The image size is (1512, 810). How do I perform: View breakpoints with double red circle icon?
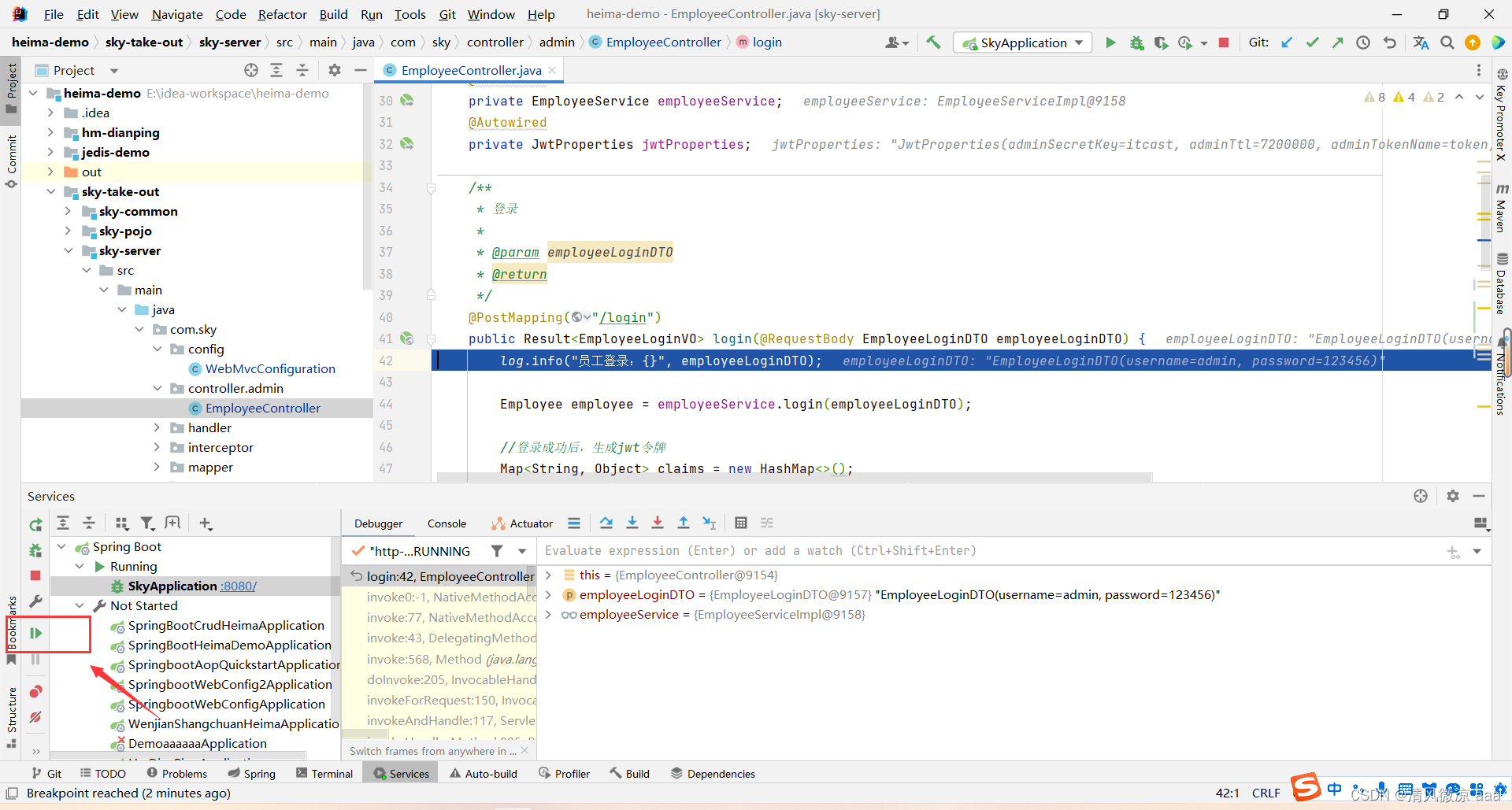35,691
